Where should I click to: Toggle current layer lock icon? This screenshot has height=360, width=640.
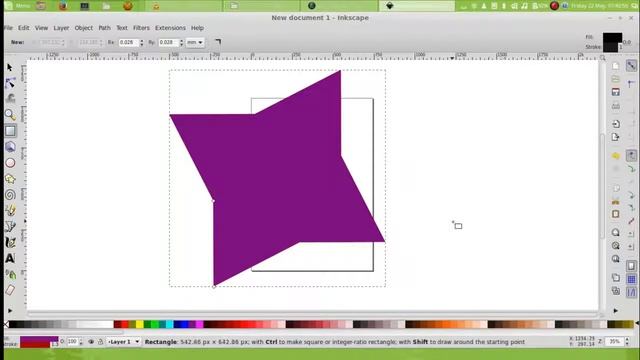[100, 342]
